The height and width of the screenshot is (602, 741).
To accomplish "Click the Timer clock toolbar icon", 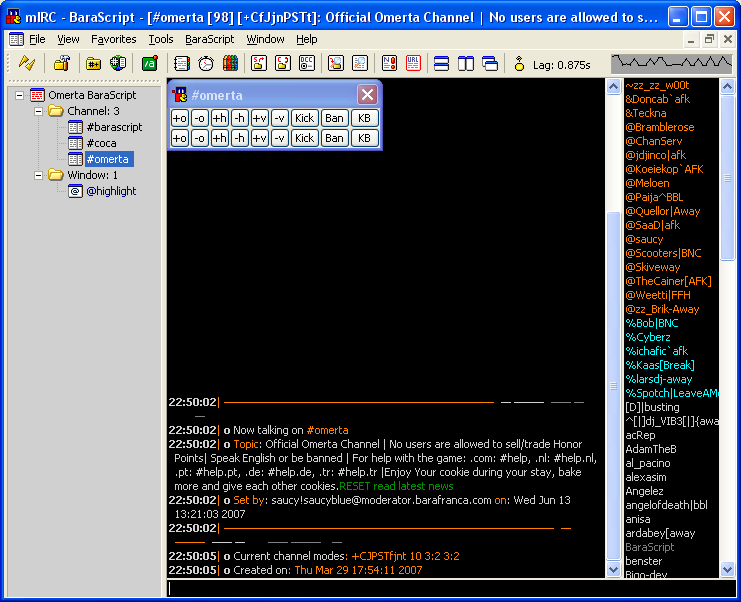I will tap(206, 63).
